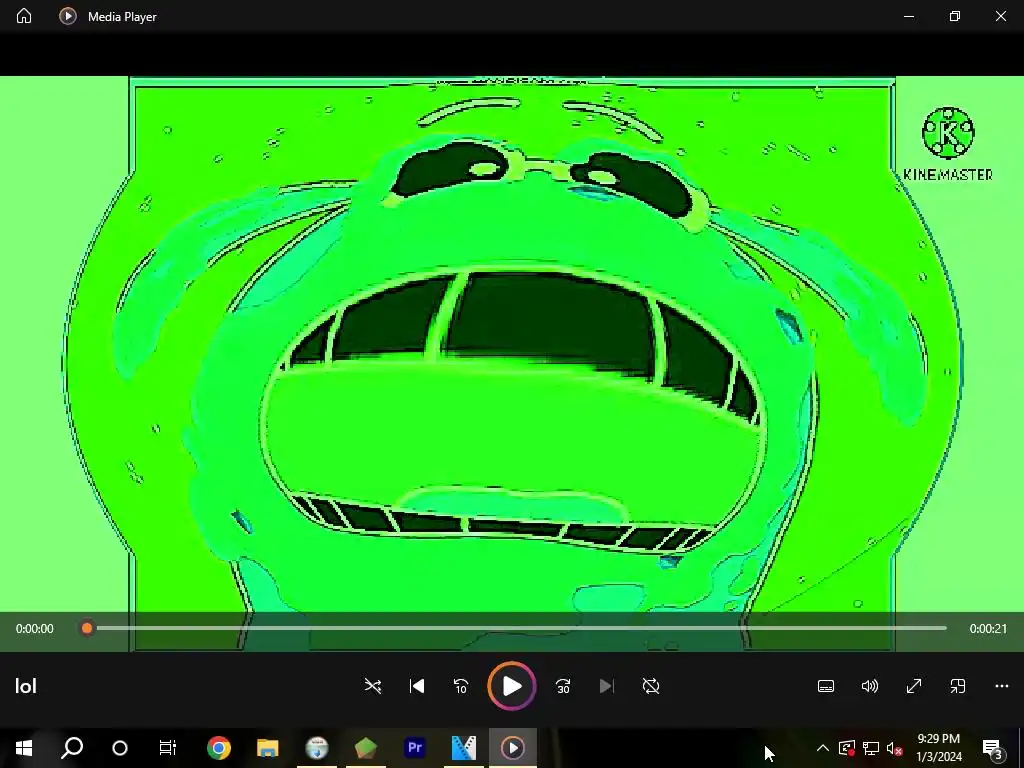Skip to previous track
Image resolution: width=1024 pixels, height=768 pixels.
[417, 686]
